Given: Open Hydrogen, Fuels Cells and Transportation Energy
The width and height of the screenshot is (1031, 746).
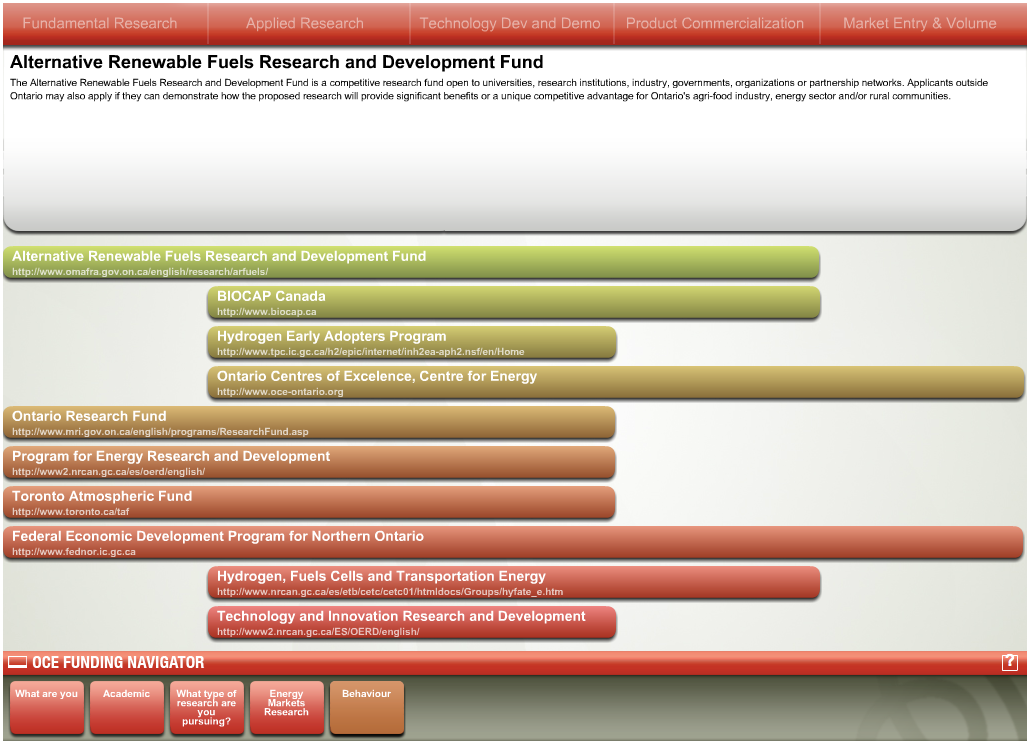Looking at the screenshot, I should click(514, 583).
